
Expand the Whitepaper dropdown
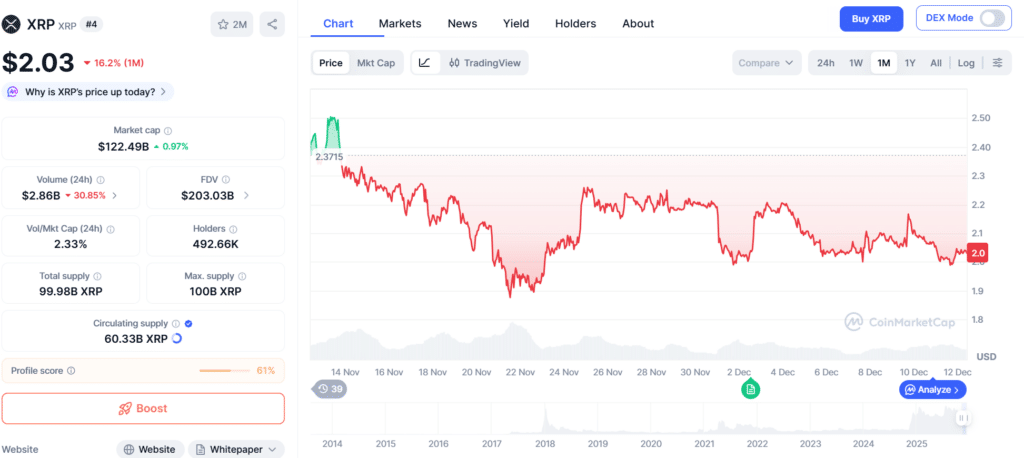pyautogui.click(x=236, y=450)
